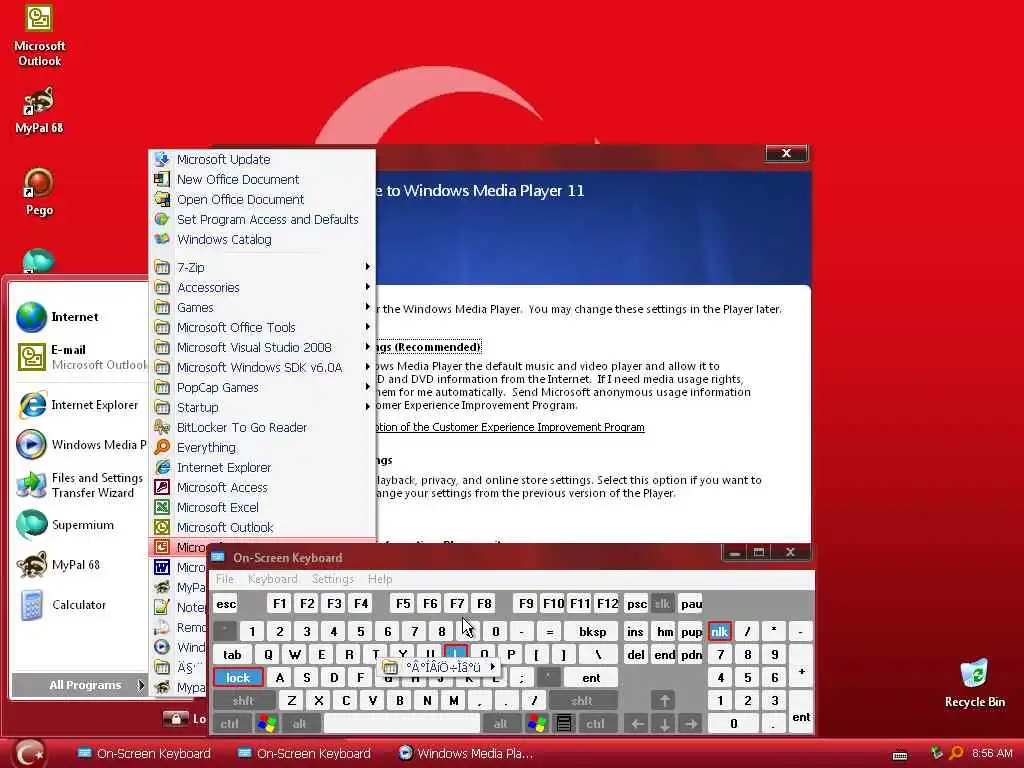
Task: Open Keyboard menu in On-Screen Keyboard
Action: 272,579
